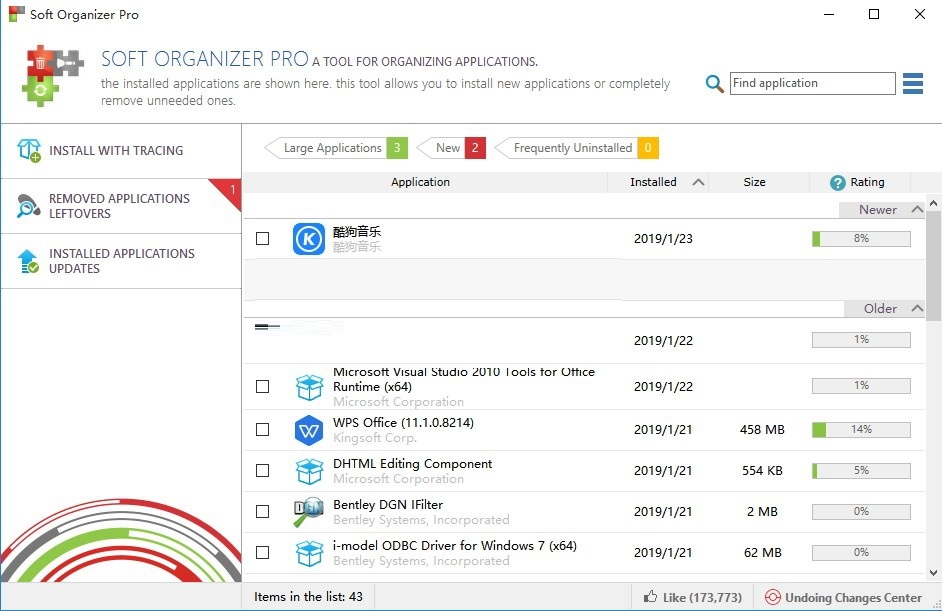Viewport: 942px width, 611px height.
Task: Click the 554 KB size value
Action: coord(762,470)
